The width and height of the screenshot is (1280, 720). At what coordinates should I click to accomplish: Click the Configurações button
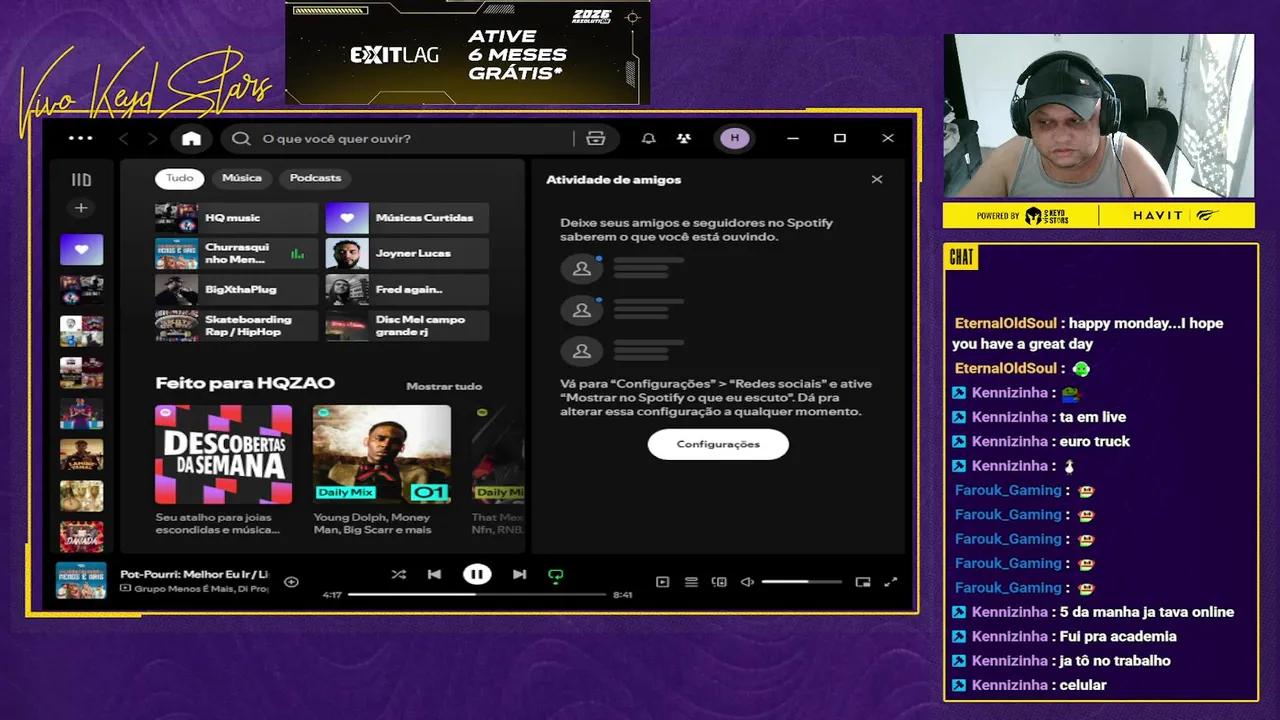[718, 444]
